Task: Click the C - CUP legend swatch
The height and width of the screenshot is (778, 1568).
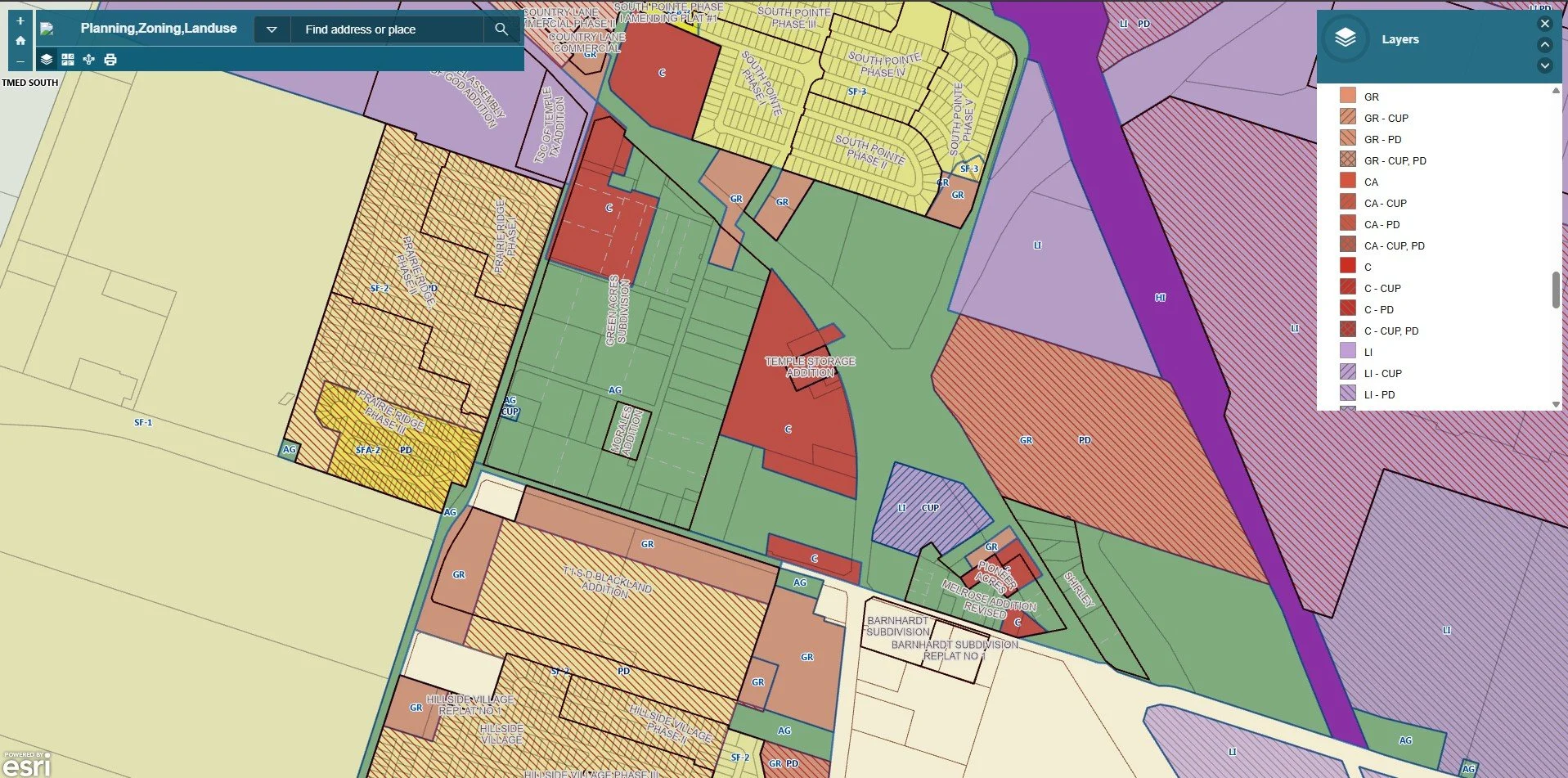Action: click(x=1348, y=287)
